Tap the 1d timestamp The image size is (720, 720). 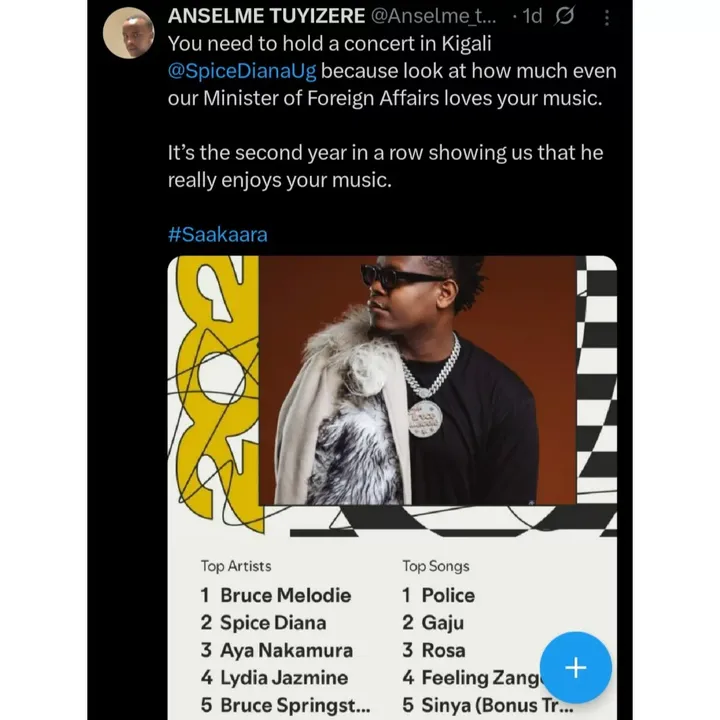[x=533, y=17]
